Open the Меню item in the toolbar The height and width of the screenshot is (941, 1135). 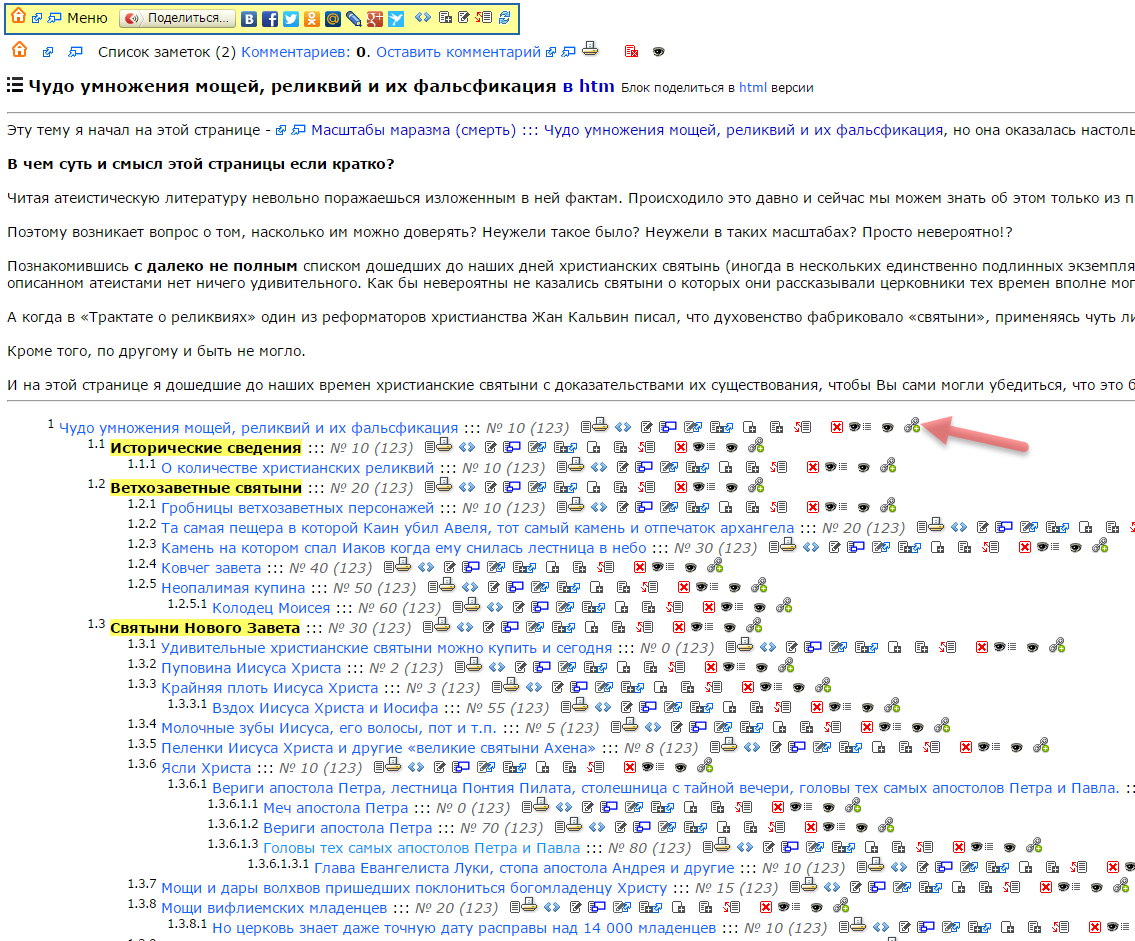[87, 18]
